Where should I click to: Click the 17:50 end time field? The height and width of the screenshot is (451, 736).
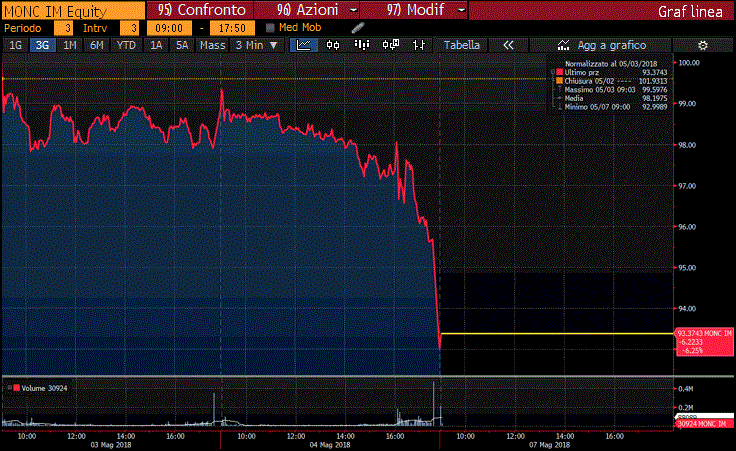click(232, 28)
